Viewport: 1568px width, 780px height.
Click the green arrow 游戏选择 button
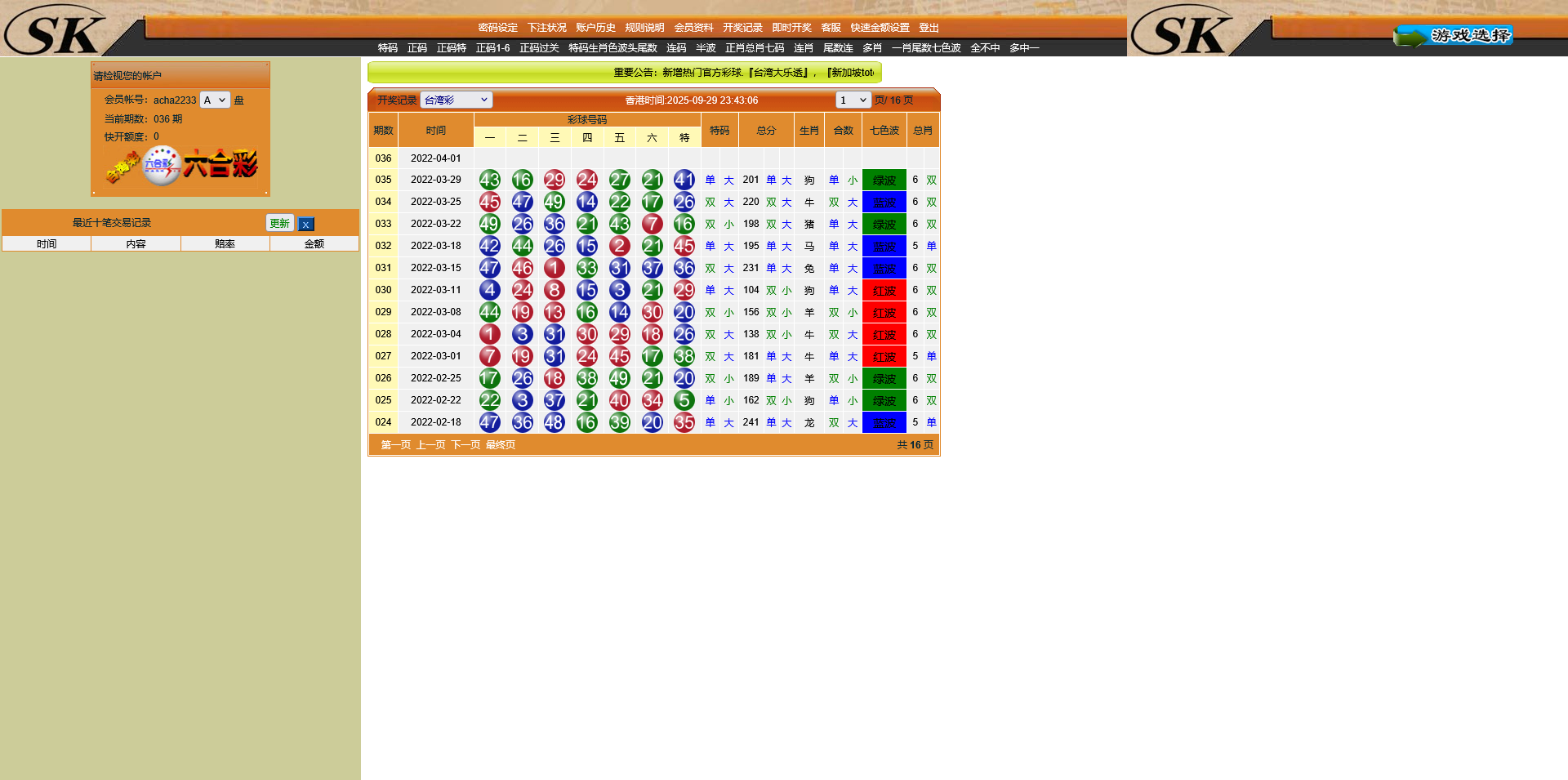pos(1453,36)
